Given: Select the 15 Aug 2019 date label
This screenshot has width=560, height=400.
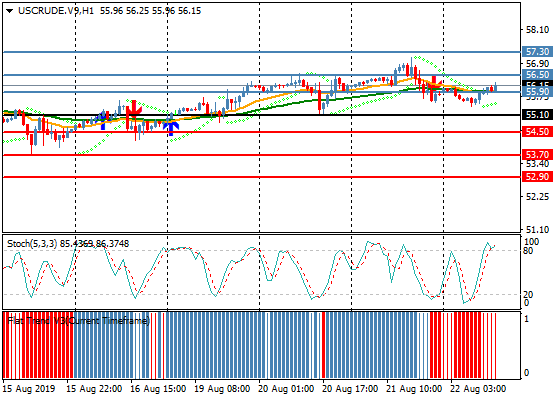Looking at the screenshot, I should [x=29, y=389].
